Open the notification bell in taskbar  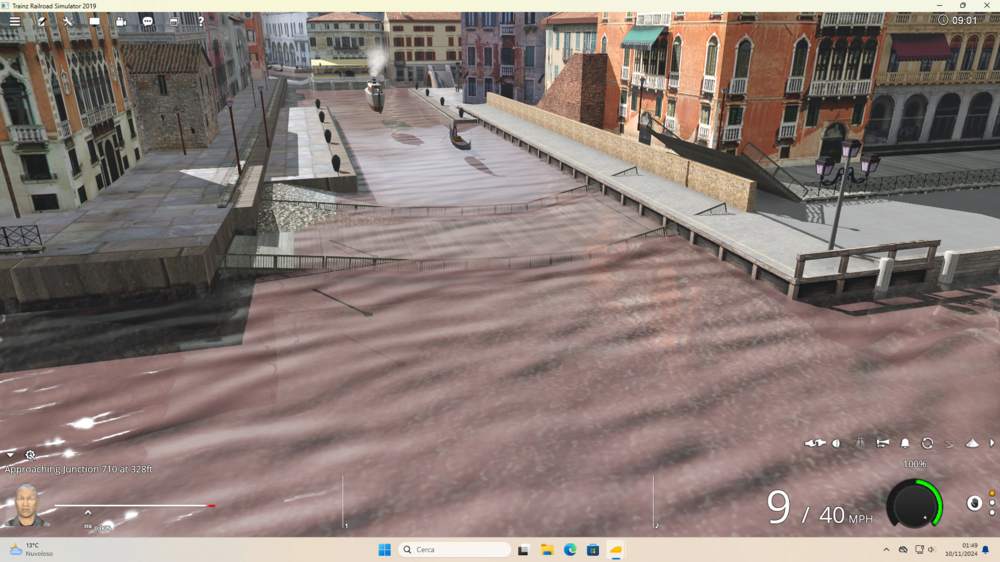[986, 549]
